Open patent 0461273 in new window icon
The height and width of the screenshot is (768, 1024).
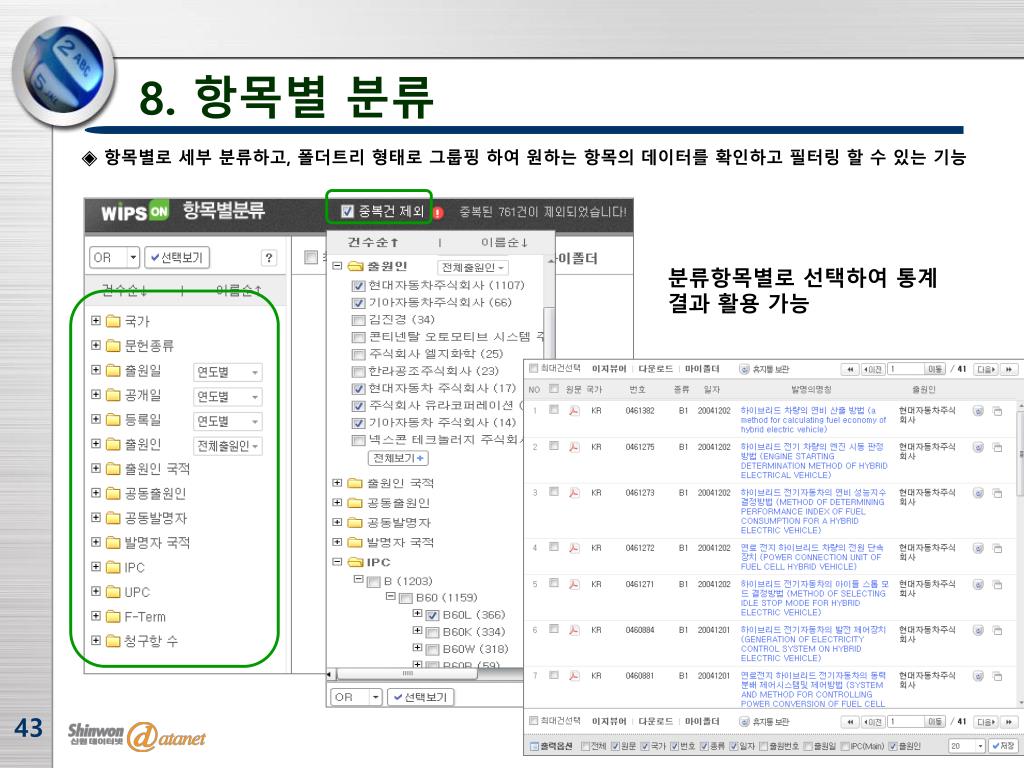coord(998,493)
